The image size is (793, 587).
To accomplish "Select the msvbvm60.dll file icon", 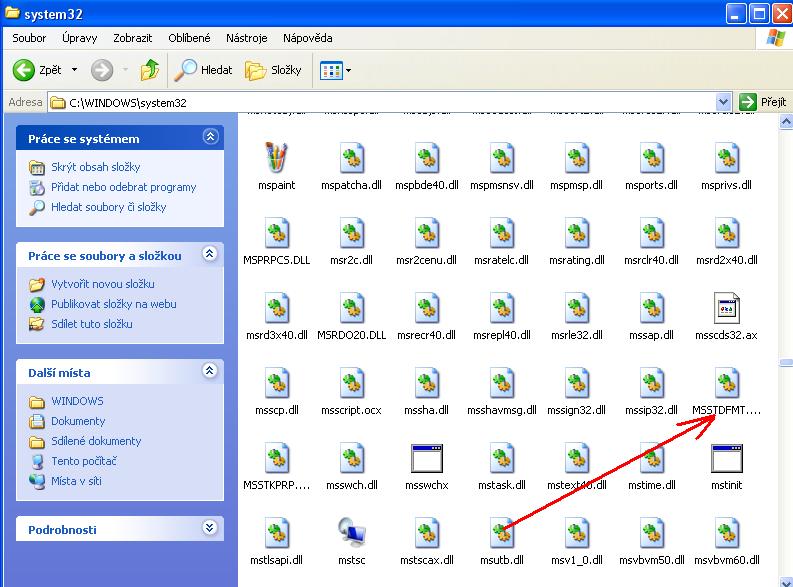I will (727, 532).
